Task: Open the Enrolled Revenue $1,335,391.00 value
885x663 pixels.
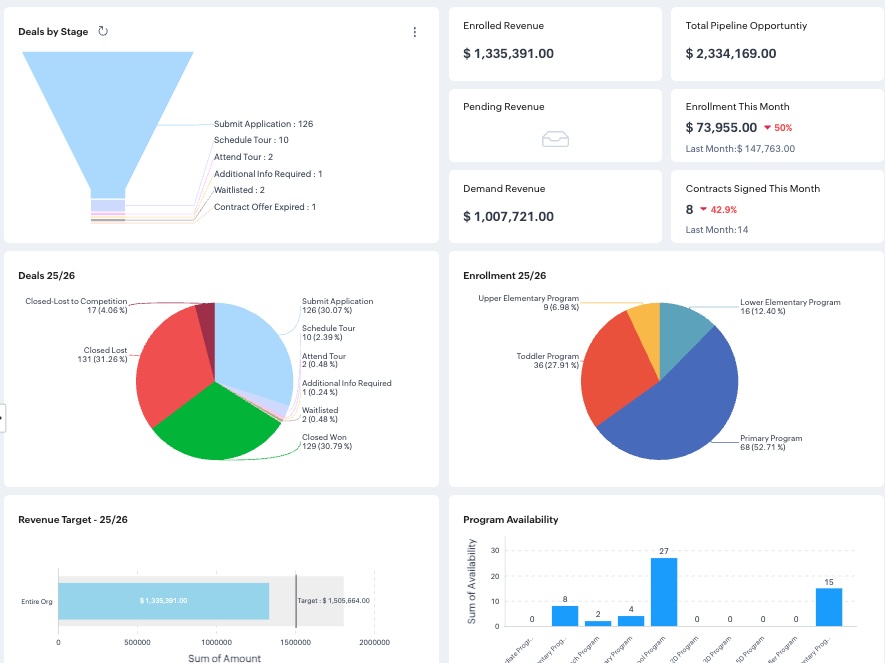Action: (x=509, y=54)
